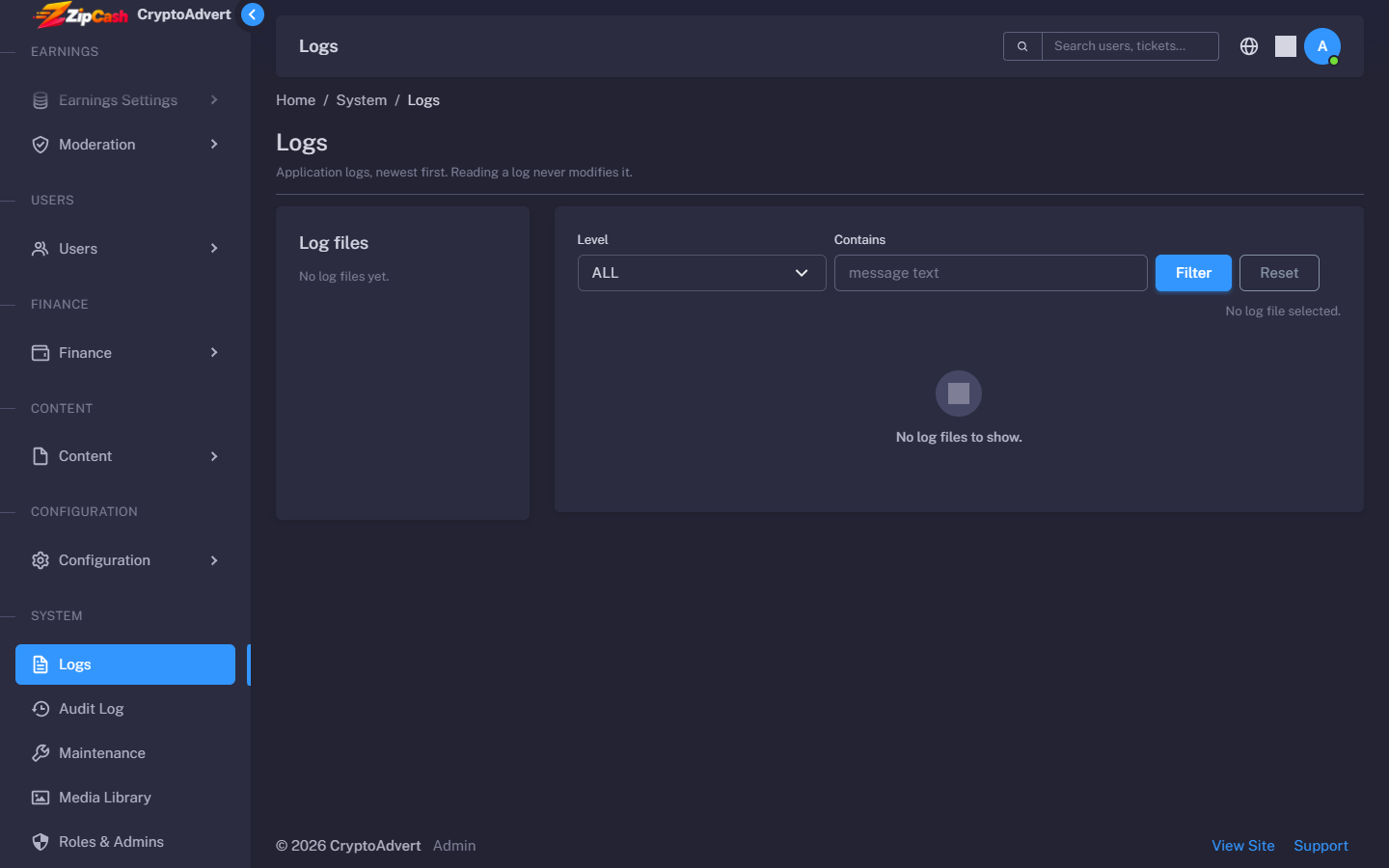
Task: Click the blue Filter button
Action: 1193,273
